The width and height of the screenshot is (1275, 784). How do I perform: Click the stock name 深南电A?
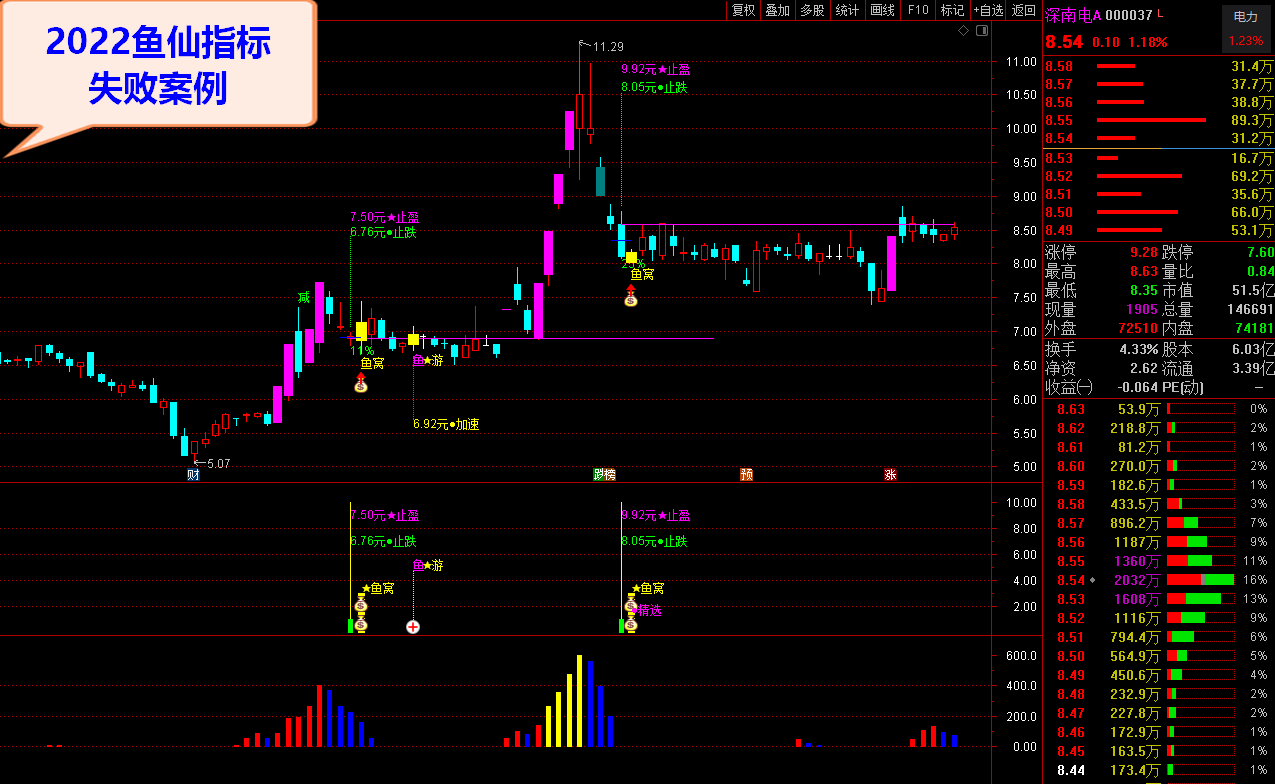pyautogui.click(x=1073, y=15)
